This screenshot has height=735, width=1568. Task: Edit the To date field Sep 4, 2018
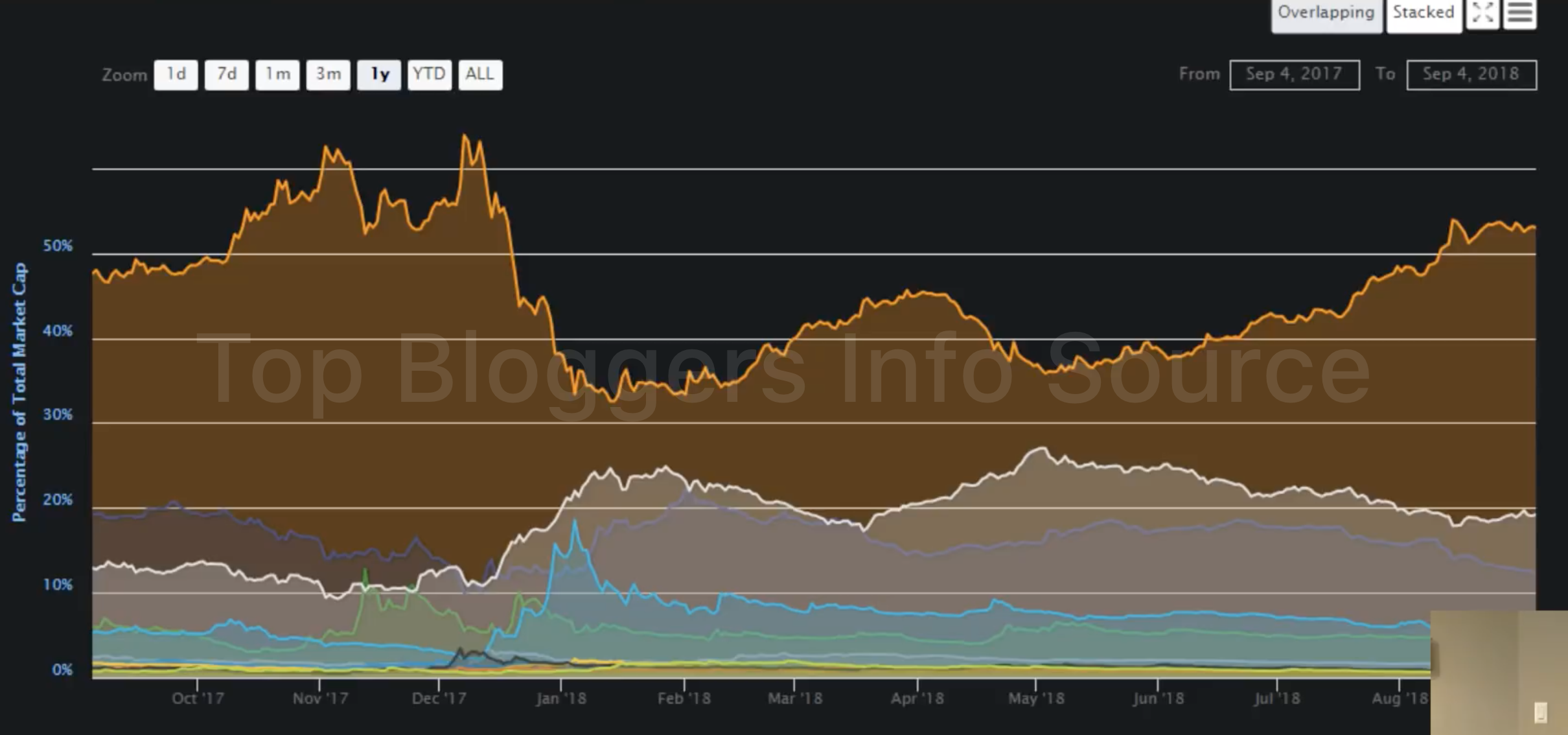click(x=1471, y=75)
